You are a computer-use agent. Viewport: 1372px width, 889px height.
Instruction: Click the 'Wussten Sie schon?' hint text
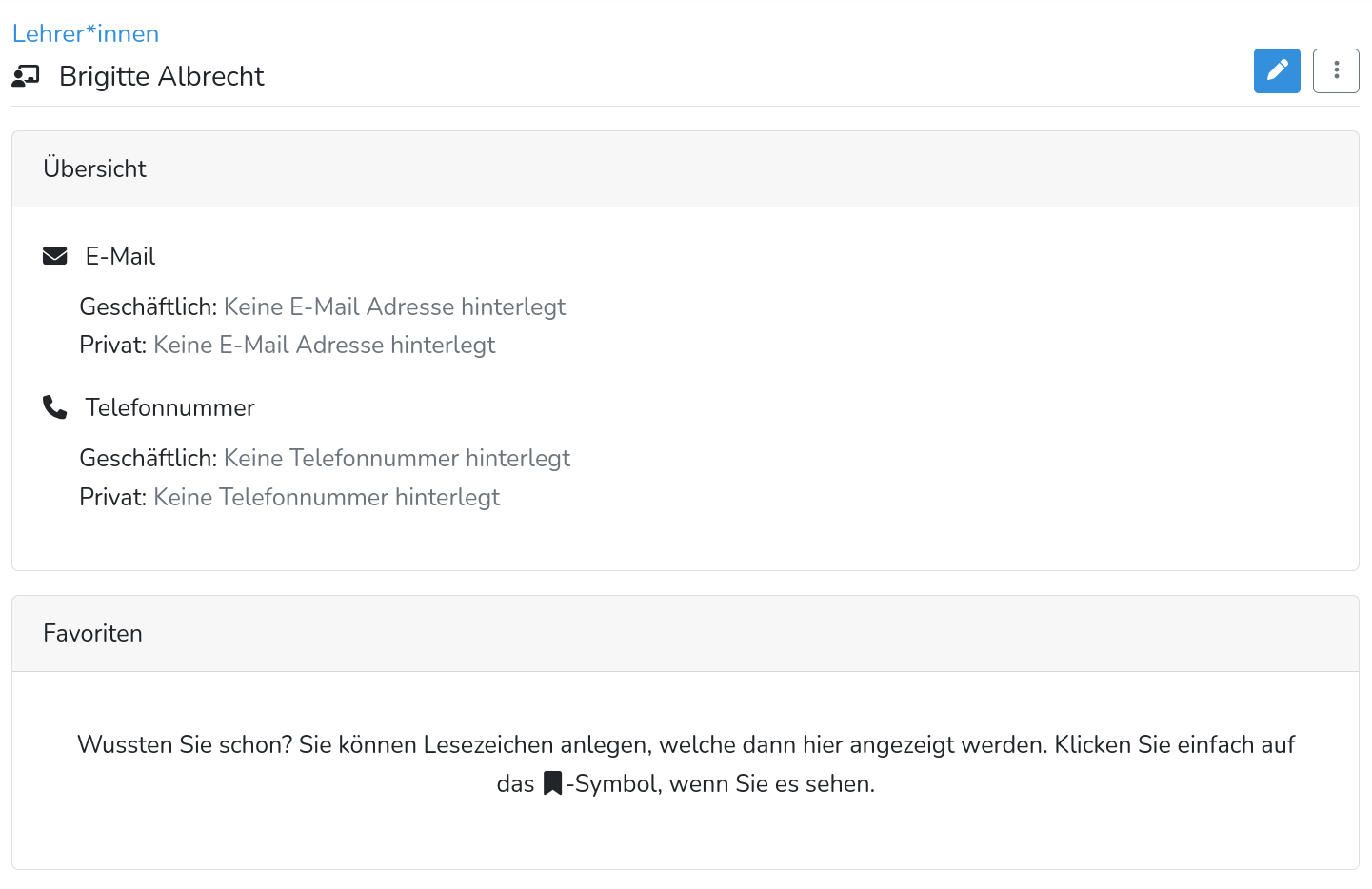click(x=686, y=764)
